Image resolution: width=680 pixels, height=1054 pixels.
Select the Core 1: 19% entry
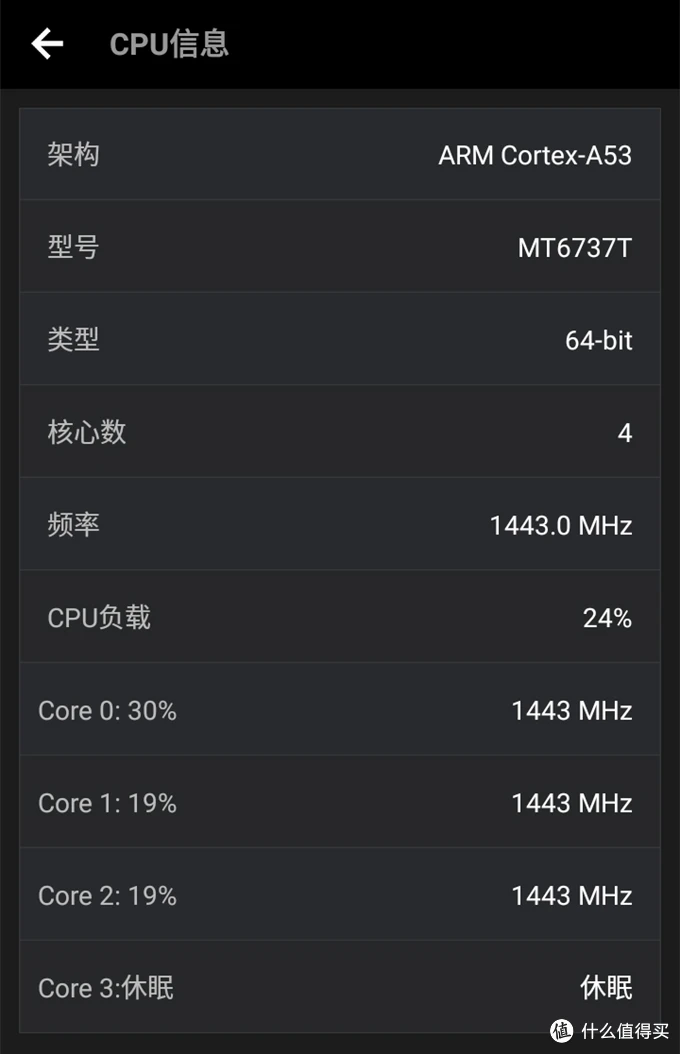107,803
